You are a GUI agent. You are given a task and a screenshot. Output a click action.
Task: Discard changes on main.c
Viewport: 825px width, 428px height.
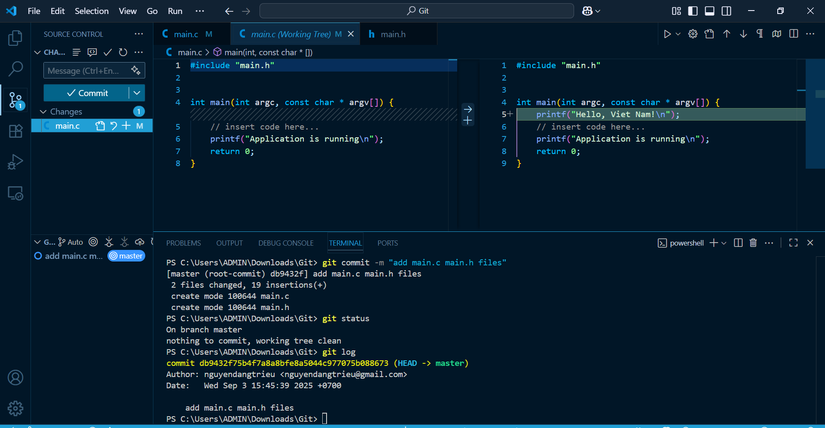tap(114, 126)
